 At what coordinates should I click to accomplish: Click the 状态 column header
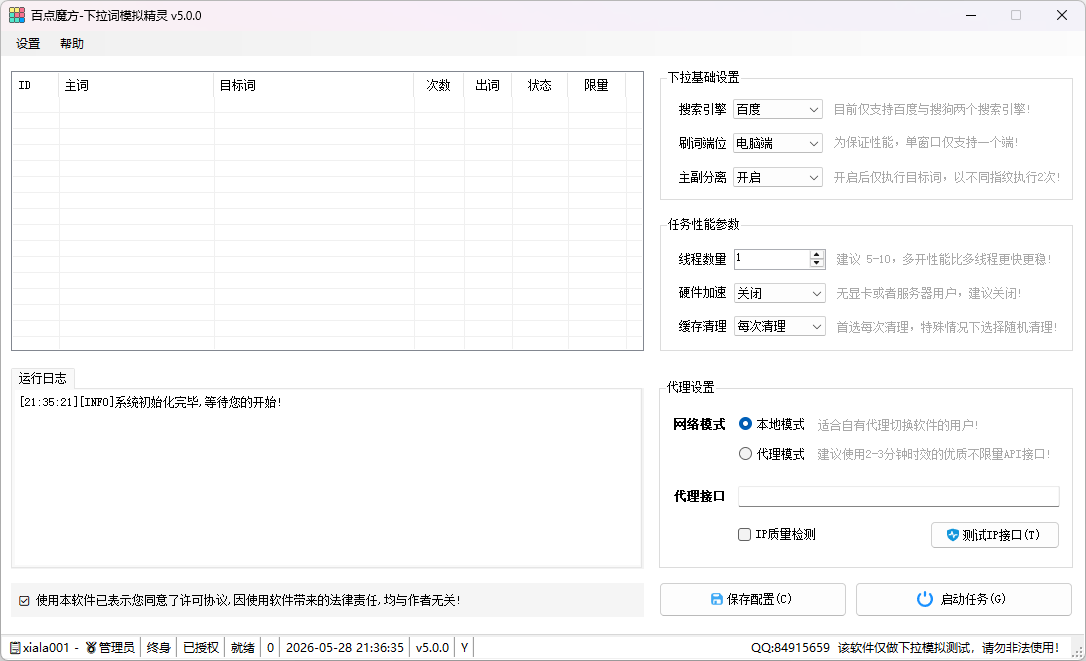point(540,85)
